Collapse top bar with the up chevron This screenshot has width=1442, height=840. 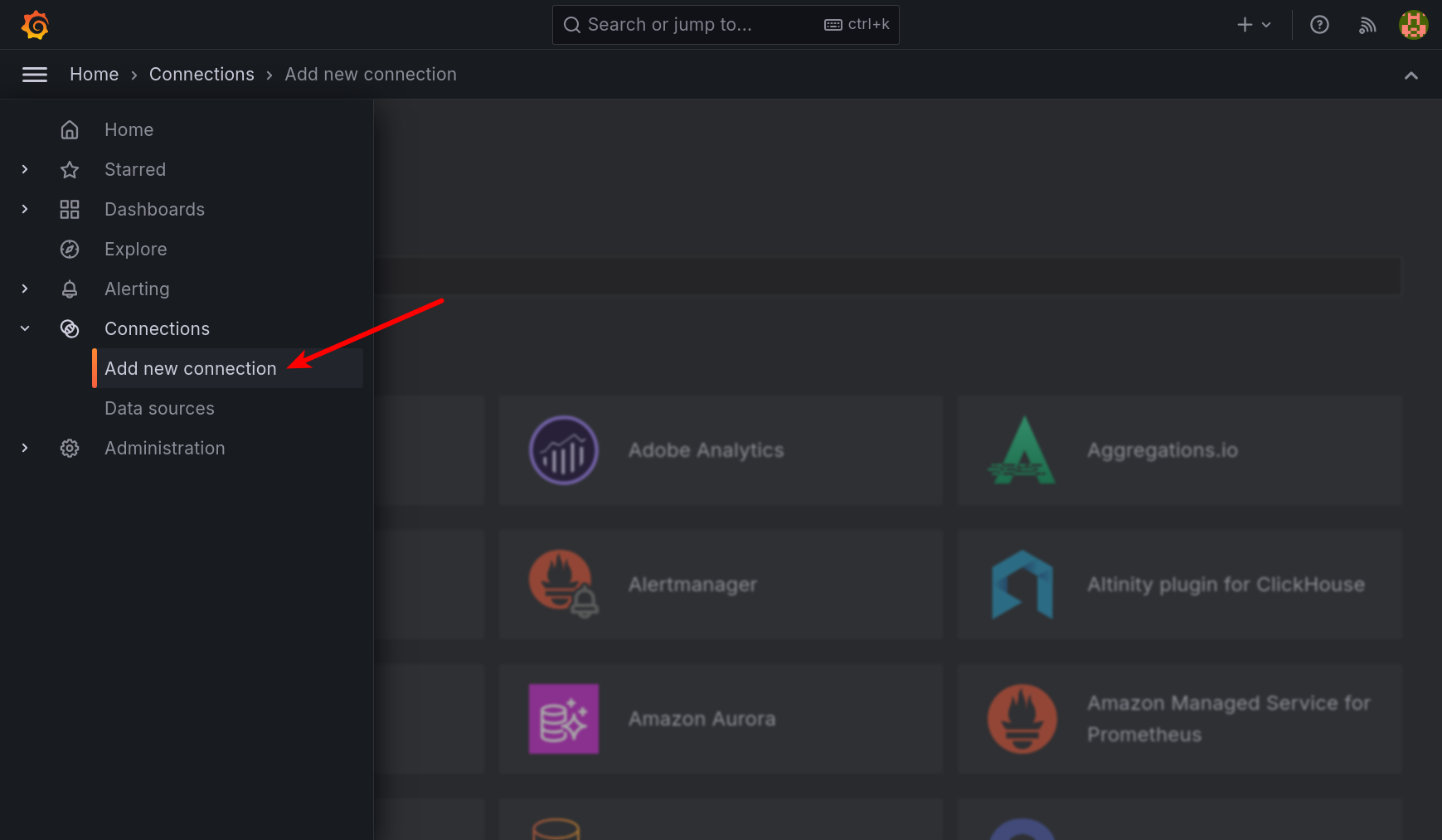1410,75
